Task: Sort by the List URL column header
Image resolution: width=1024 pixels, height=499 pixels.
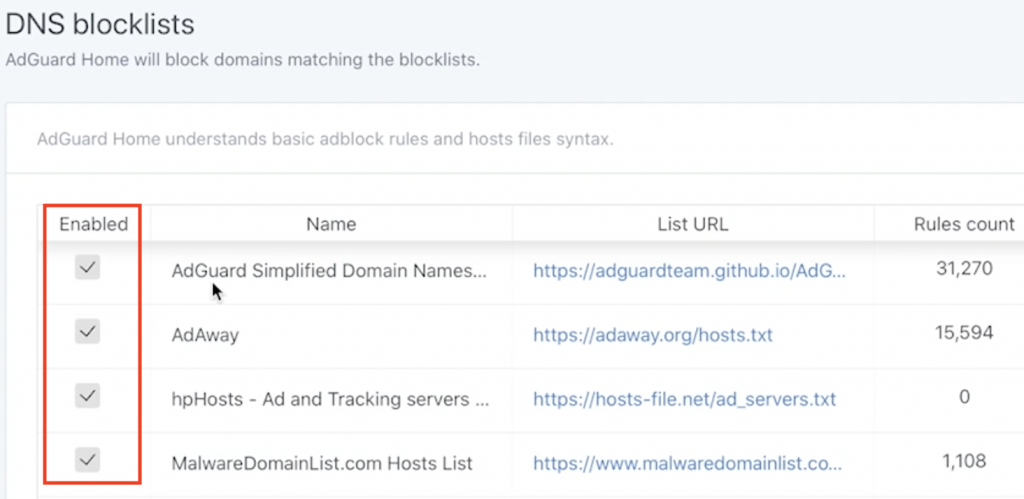Action: (693, 225)
